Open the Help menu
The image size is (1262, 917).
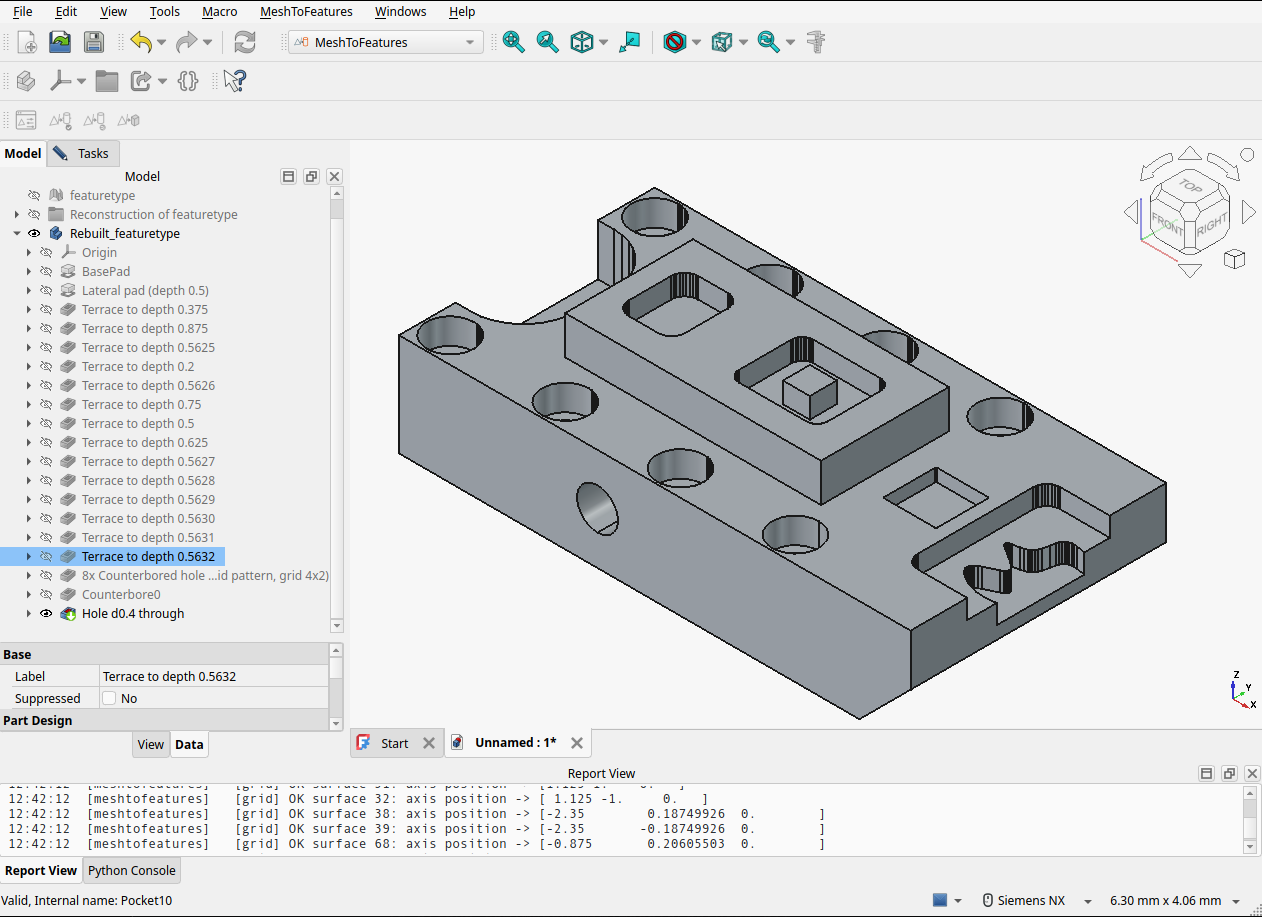pyautogui.click(x=462, y=11)
